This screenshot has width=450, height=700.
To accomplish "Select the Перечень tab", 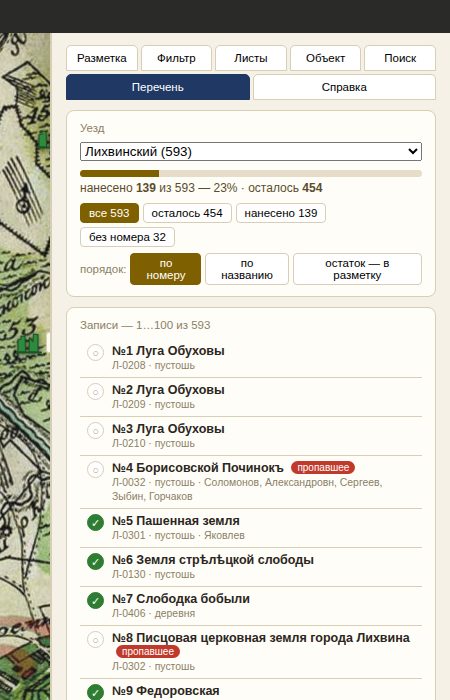I will click(x=158, y=87).
